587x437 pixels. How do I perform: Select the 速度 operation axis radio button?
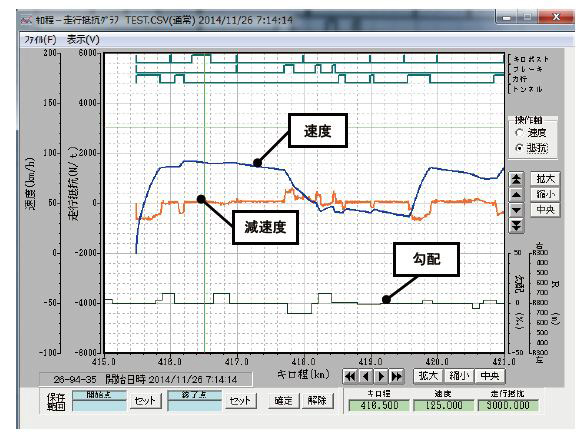[x=519, y=133]
